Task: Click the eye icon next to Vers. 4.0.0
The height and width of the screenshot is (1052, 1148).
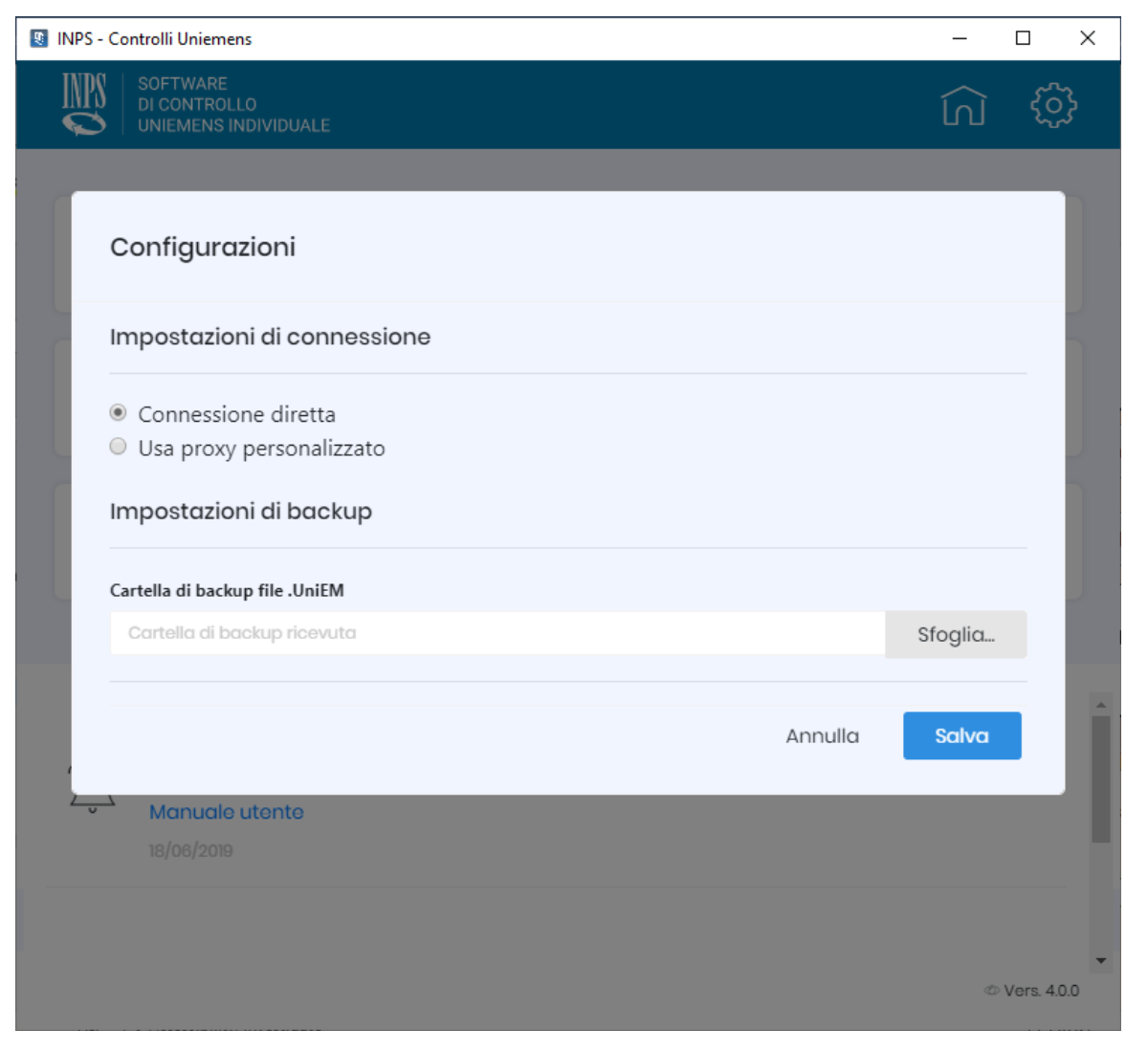Action: point(992,991)
